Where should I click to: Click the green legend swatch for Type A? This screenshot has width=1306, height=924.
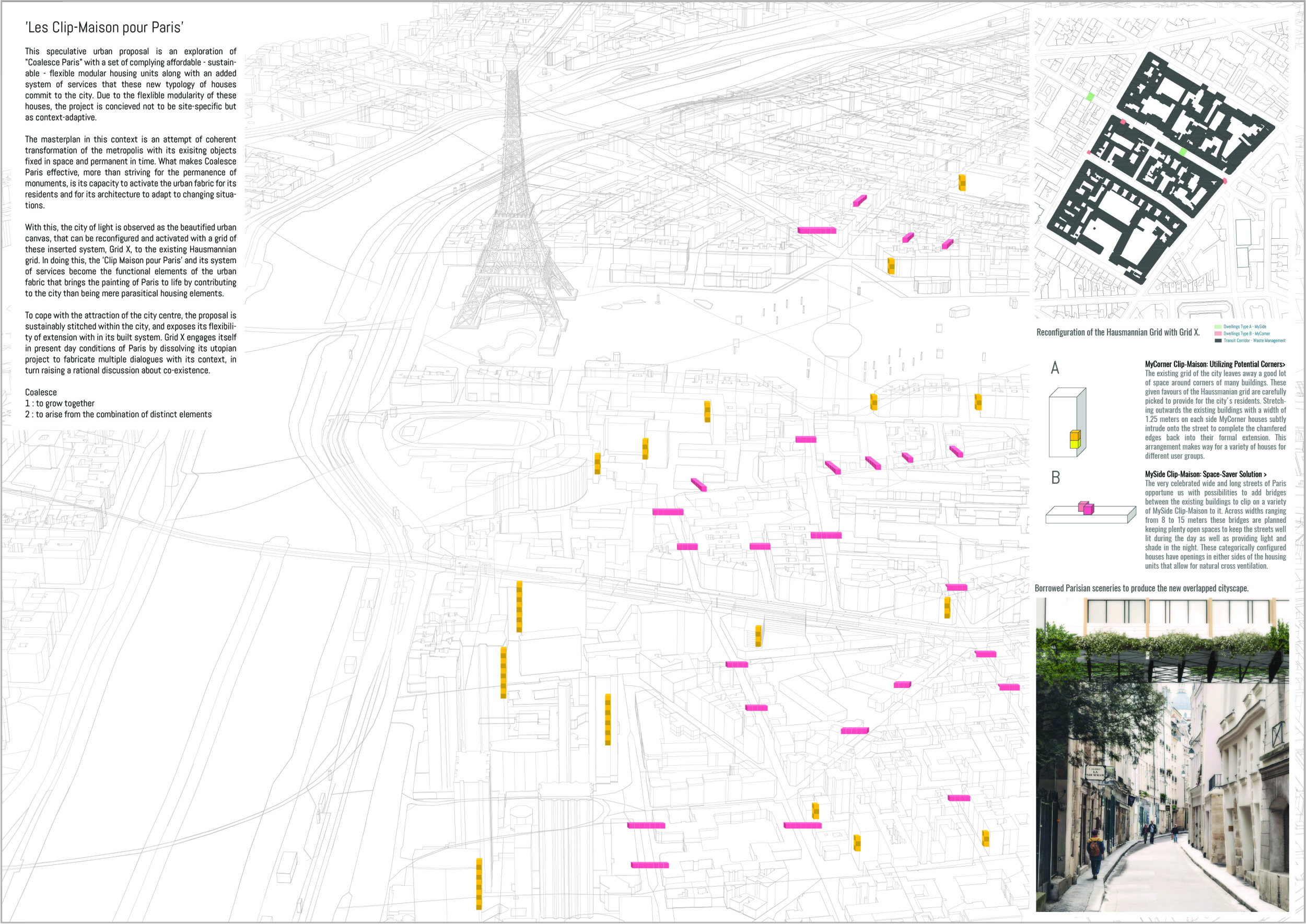pos(1218,326)
